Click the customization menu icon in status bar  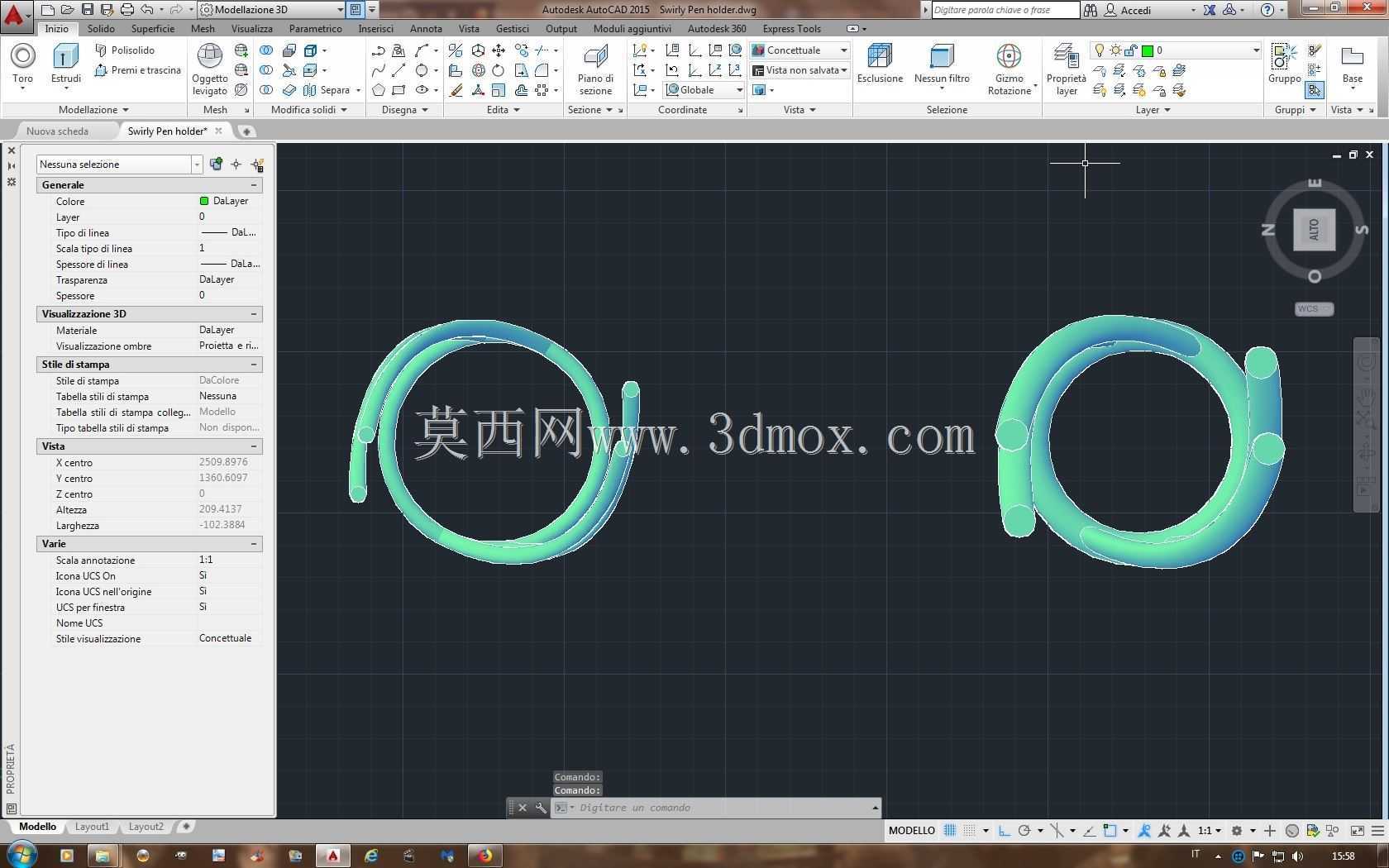[x=1377, y=831]
